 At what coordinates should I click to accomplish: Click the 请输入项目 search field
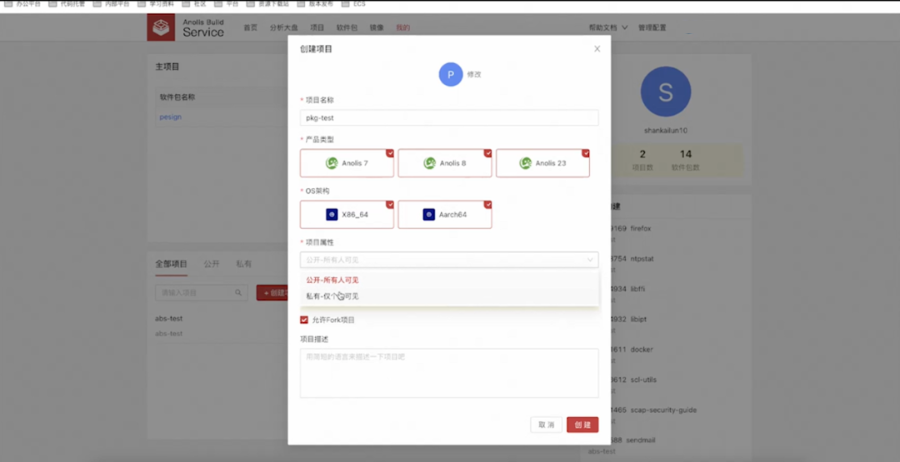[201, 293]
